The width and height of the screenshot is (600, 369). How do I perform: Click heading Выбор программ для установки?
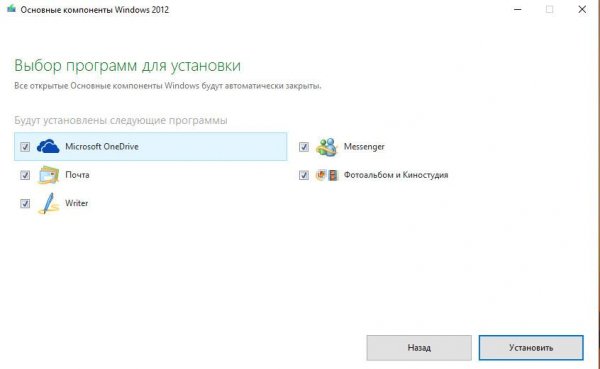click(x=127, y=66)
